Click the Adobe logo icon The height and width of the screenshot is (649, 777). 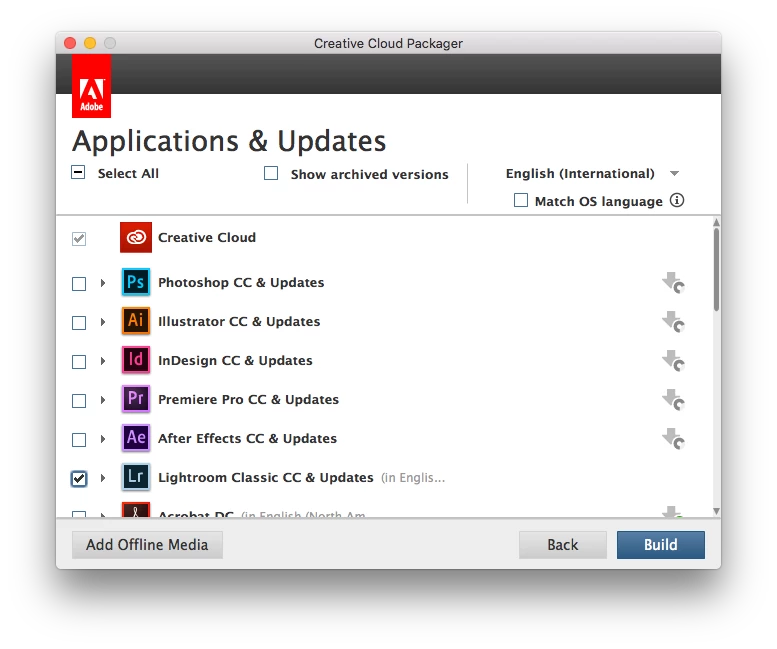91,86
